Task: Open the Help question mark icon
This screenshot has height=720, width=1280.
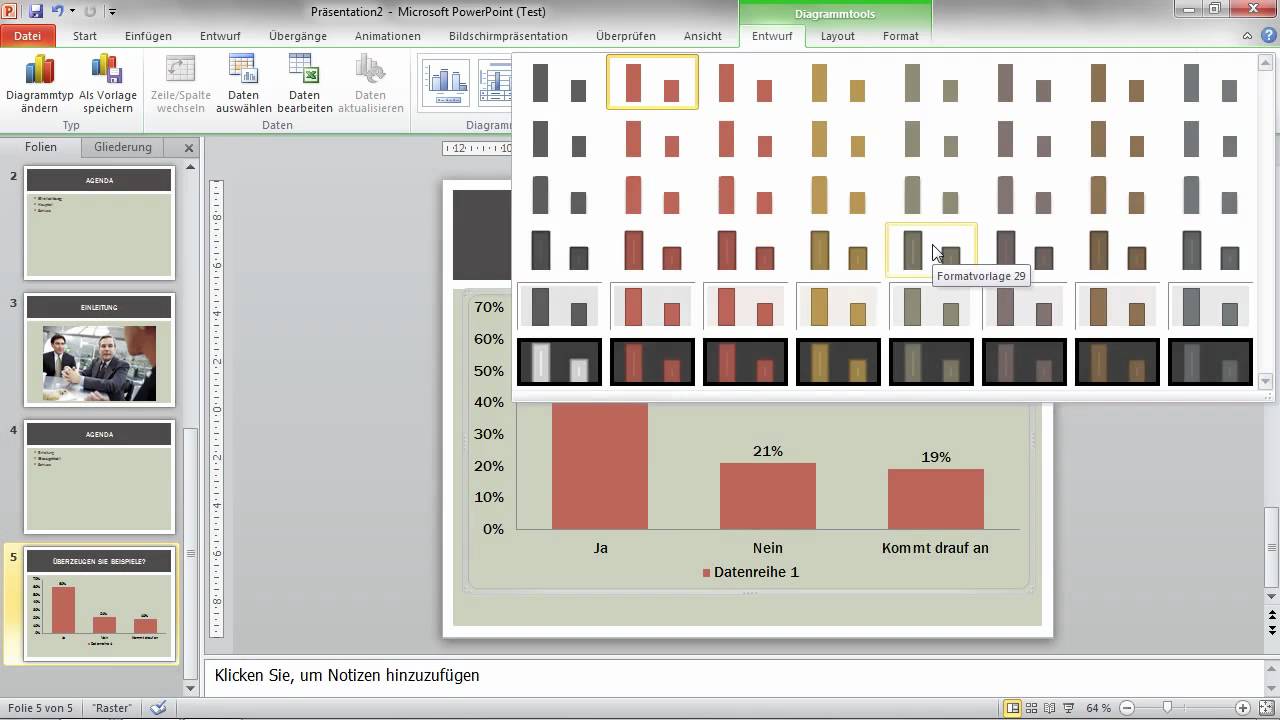Action: (x=1266, y=36)
